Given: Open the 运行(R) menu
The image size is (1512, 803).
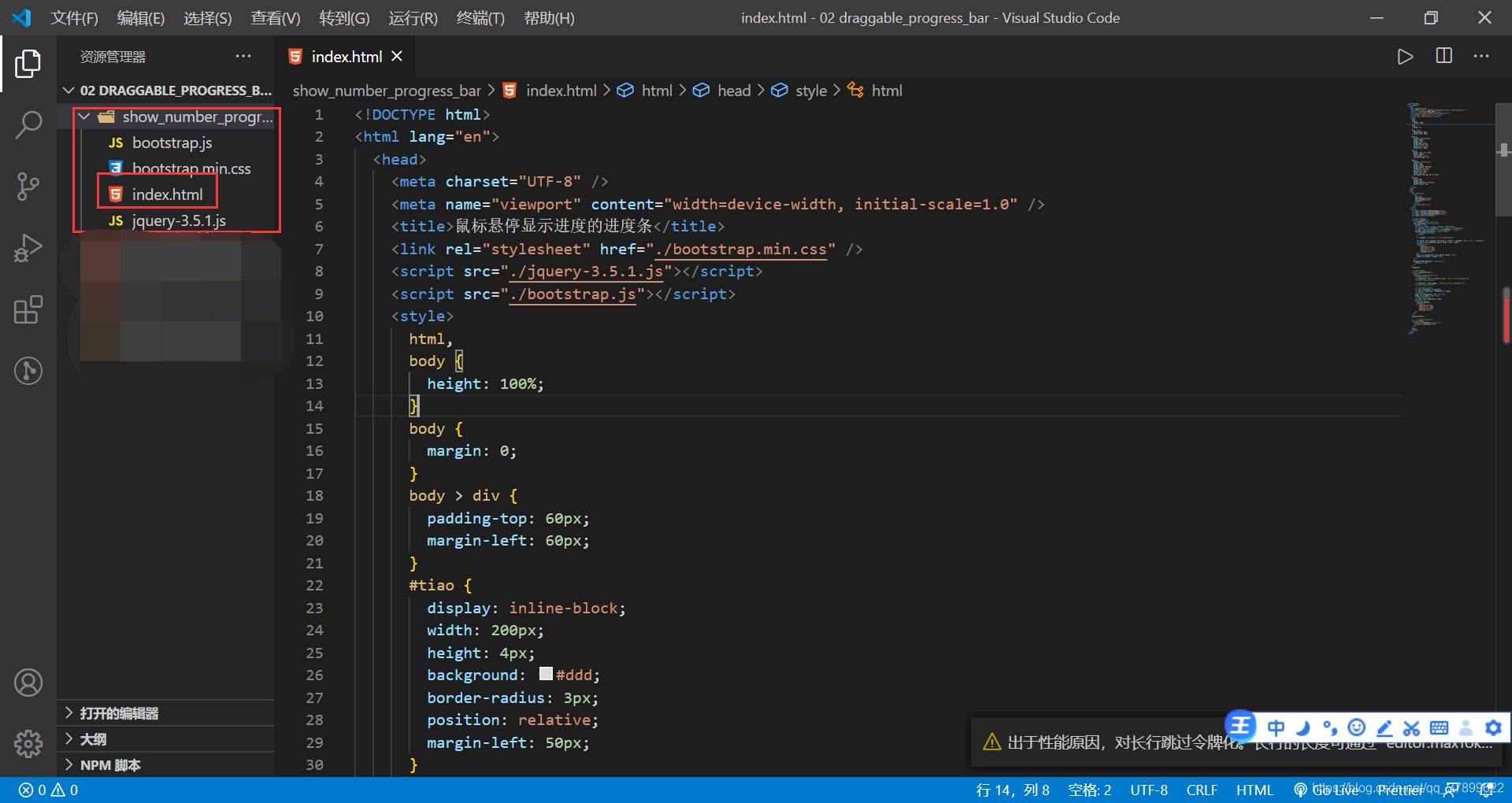Looking at the screenshot, I should [x=413, y=17].
